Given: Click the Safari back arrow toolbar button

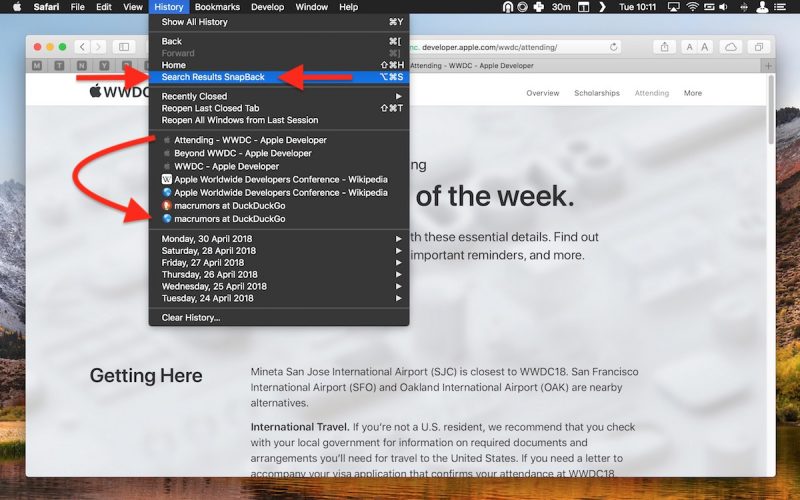Looking at the screenshot, I should 82,47.
